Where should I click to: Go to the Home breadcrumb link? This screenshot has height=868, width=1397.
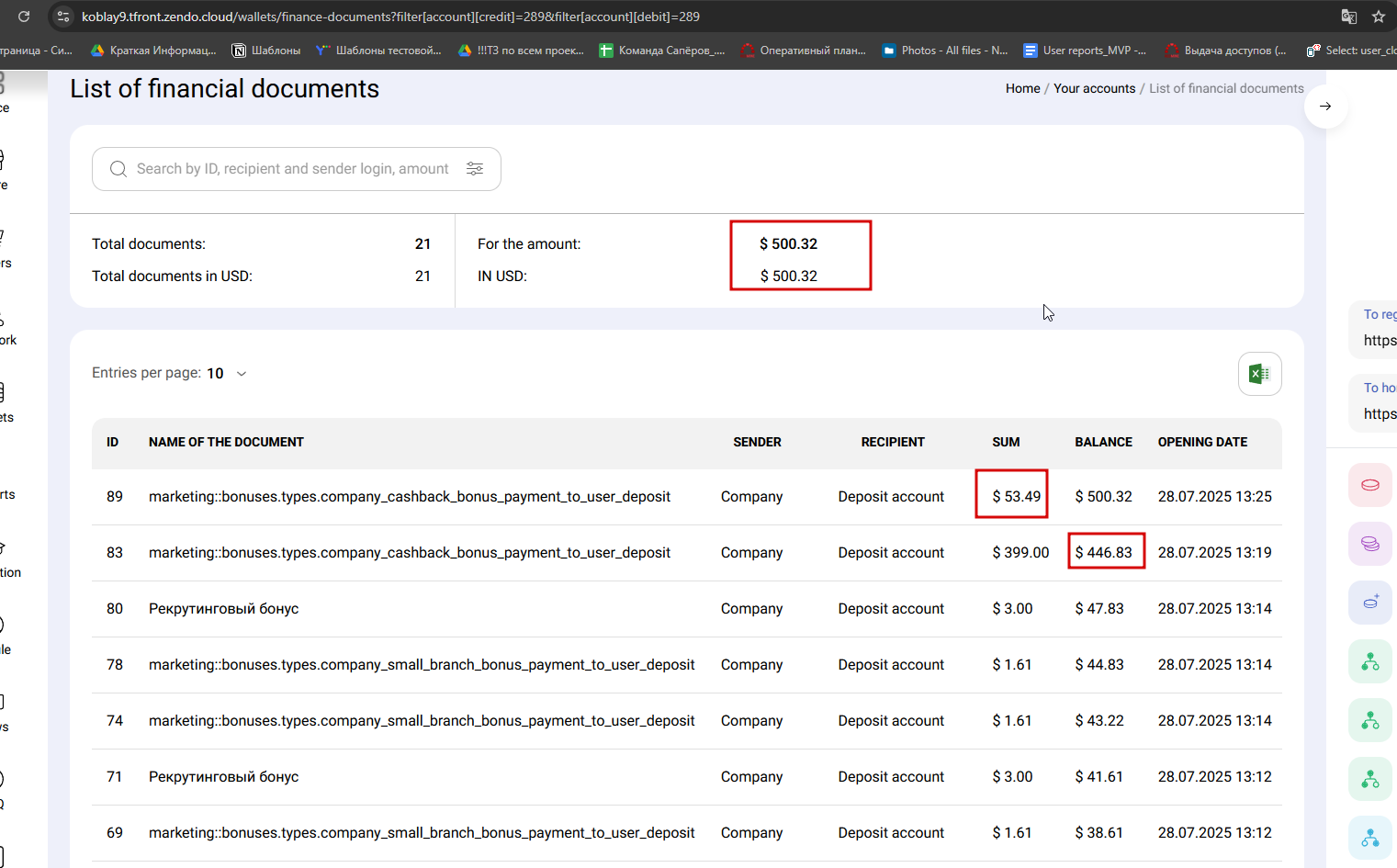click(x=1022, y=88)
